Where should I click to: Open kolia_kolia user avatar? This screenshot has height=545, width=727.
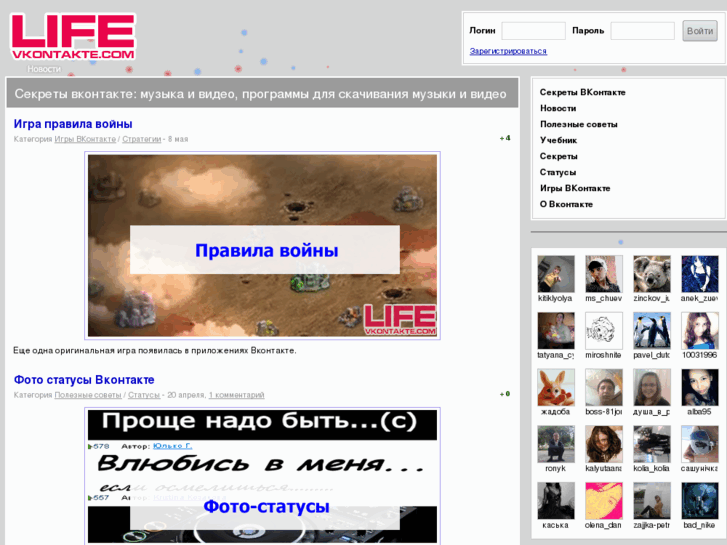click(x=652, y=444)
